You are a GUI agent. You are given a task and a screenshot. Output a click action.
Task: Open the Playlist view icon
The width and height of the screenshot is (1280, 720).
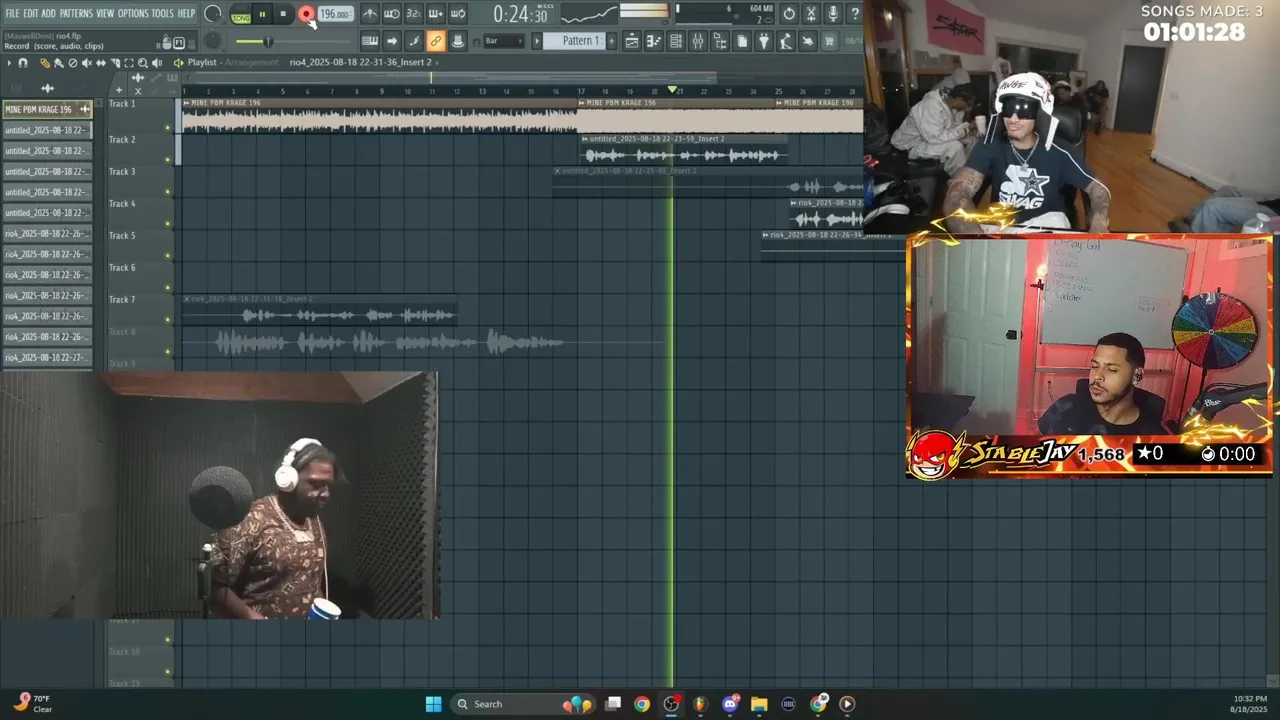(632, 41)
